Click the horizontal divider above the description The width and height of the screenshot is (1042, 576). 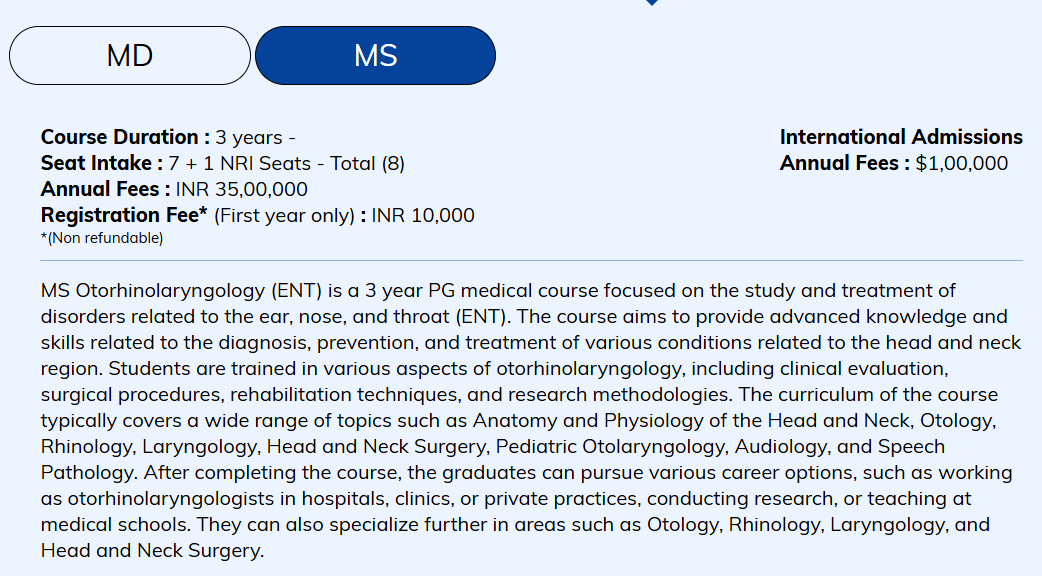531,261
